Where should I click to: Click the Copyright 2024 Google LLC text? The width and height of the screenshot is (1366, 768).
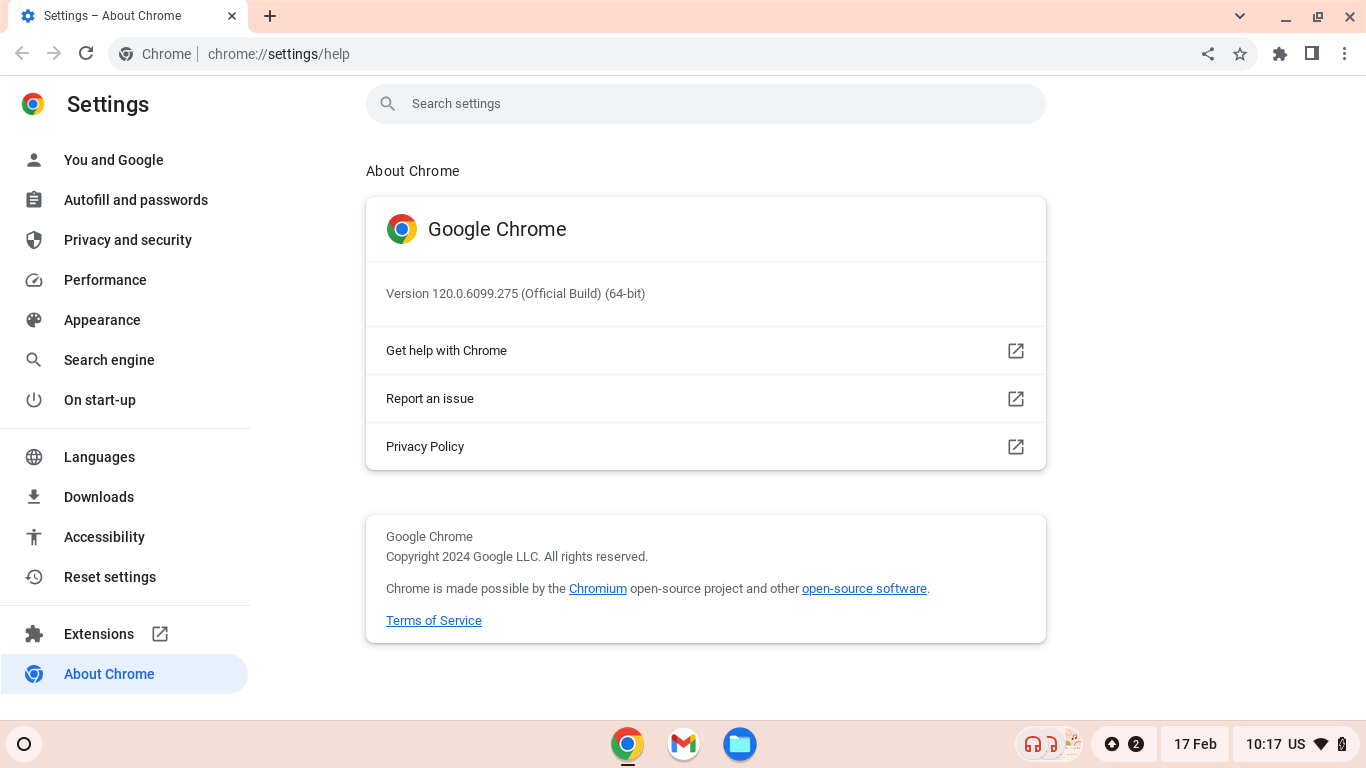[x=517, y=557]
